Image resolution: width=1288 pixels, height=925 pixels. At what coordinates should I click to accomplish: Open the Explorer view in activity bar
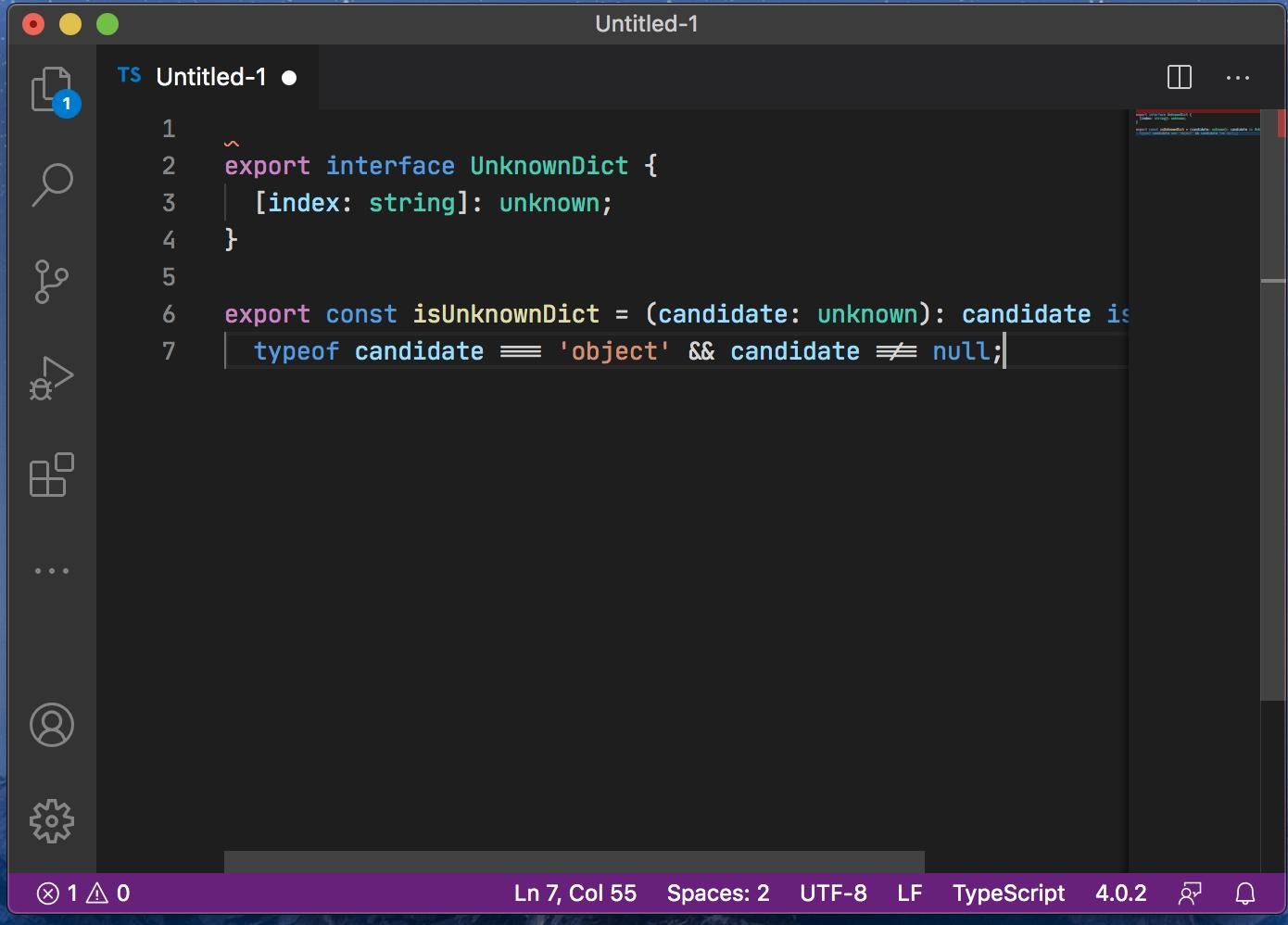tap(52, 90)
